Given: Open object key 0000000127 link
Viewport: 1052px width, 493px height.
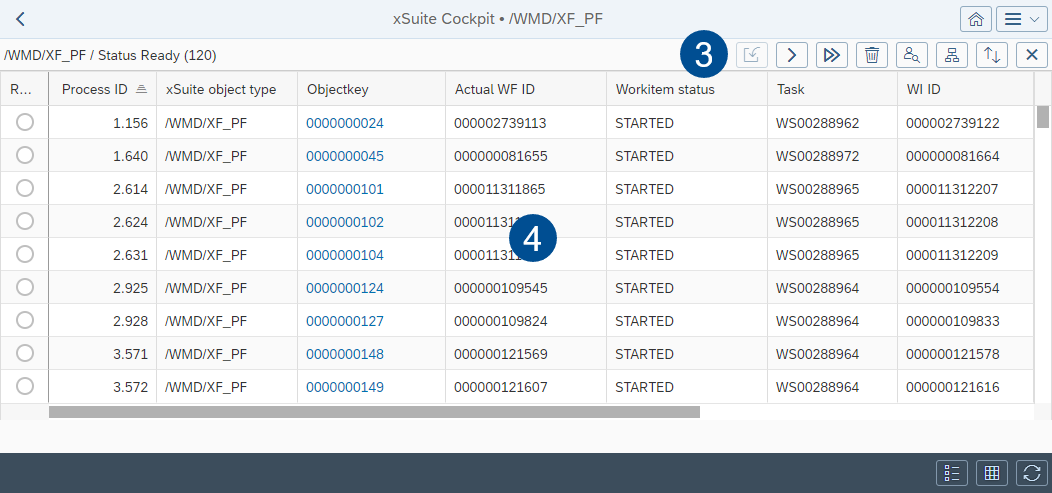Looking at the screenshot, I should click(x=345, y=320).
